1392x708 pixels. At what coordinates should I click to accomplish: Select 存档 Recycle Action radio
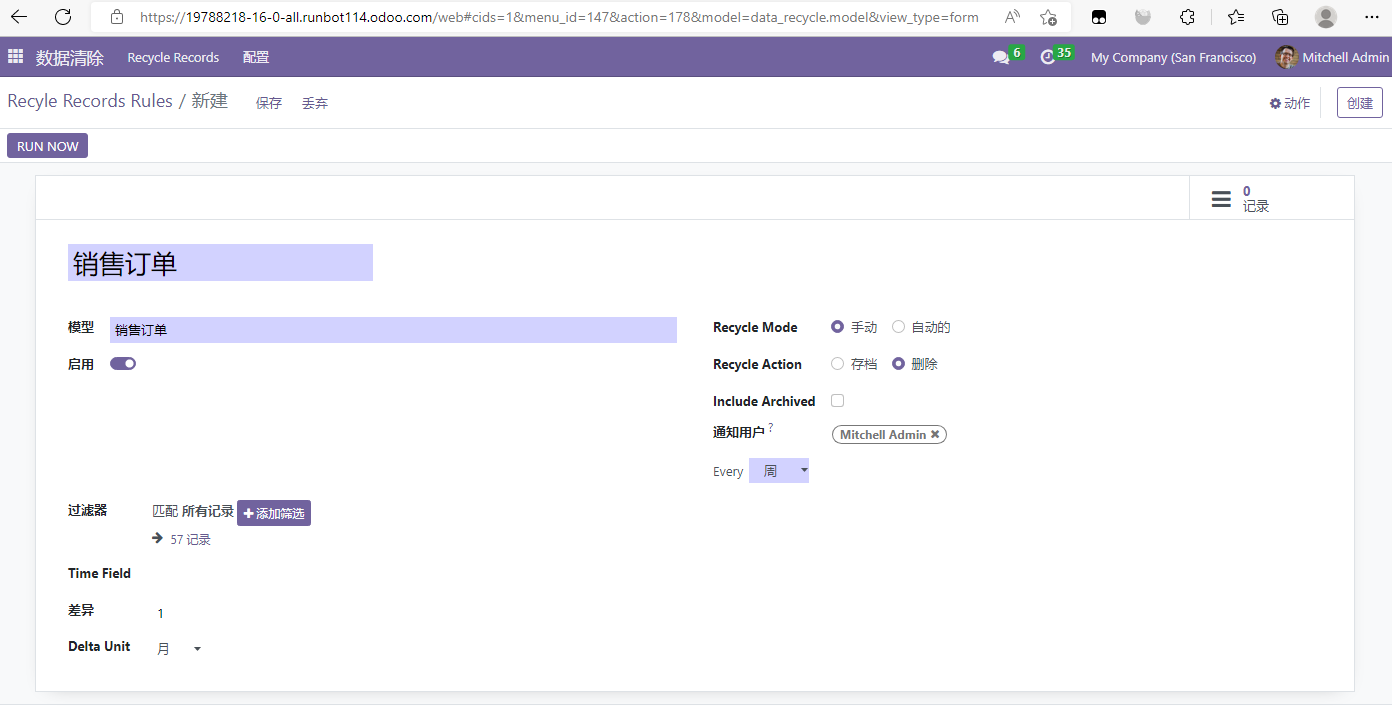838,364
